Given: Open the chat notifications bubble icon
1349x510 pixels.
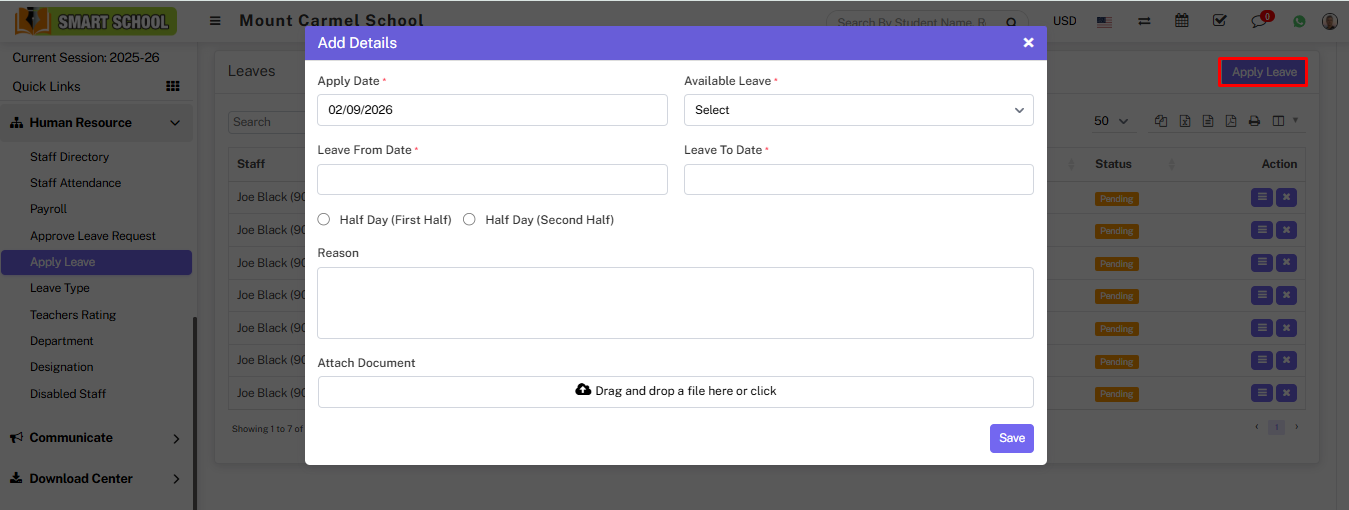Looking at the screenshot, I should (1259, 21).
